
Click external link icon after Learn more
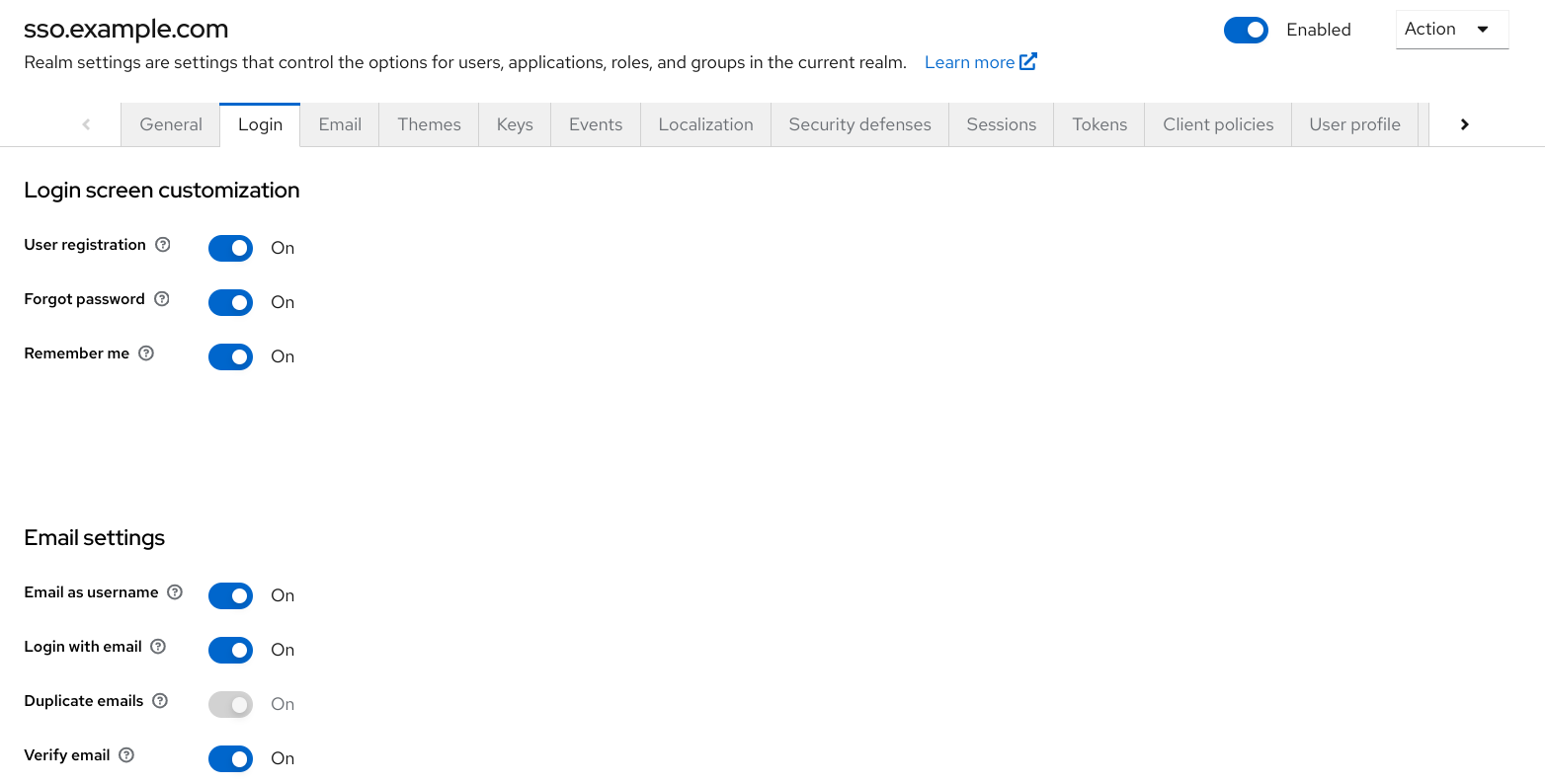1028,62
